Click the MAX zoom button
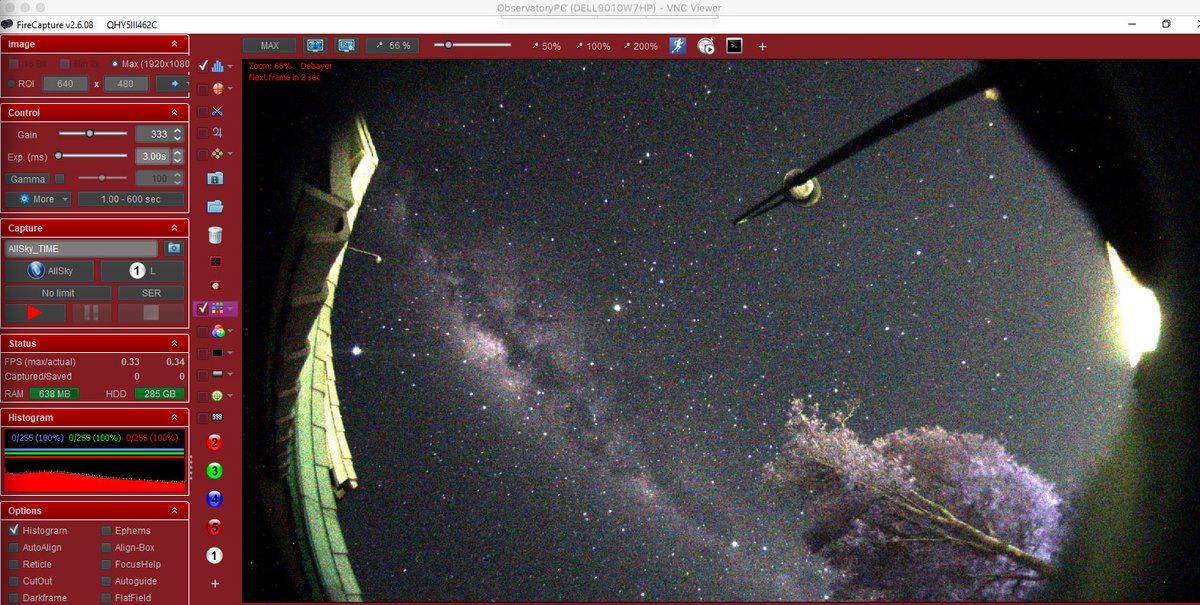The image size is (1200, 605). click(x=270, y=45)
